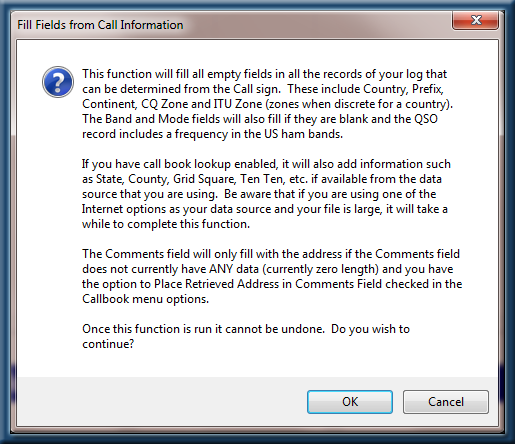
Task: Click the paragraph beginning 'The Comments field will only'
Action: click(272, 276)
